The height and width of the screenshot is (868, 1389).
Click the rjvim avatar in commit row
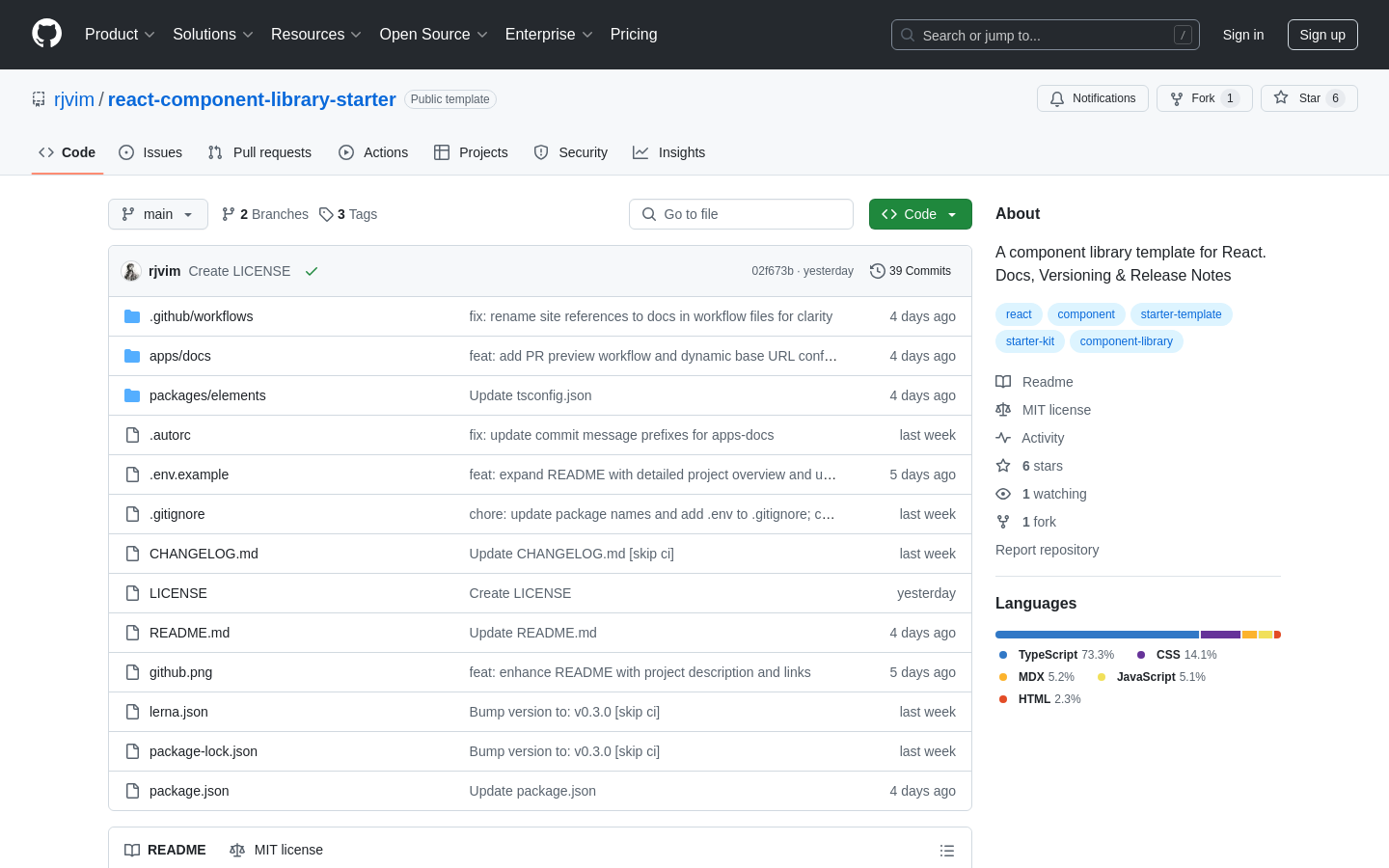[x=131, y=271]
